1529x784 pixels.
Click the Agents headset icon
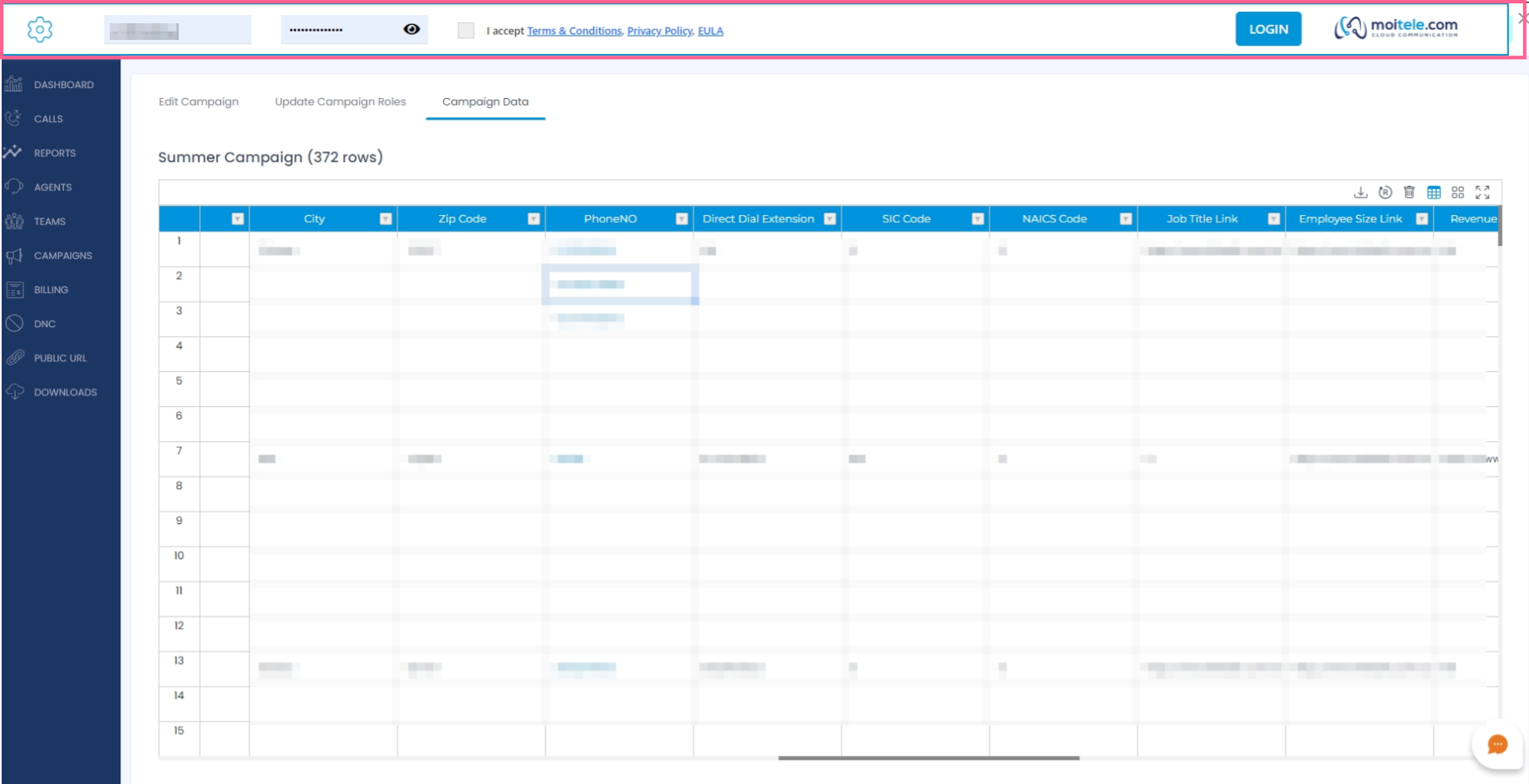point(14,186)
